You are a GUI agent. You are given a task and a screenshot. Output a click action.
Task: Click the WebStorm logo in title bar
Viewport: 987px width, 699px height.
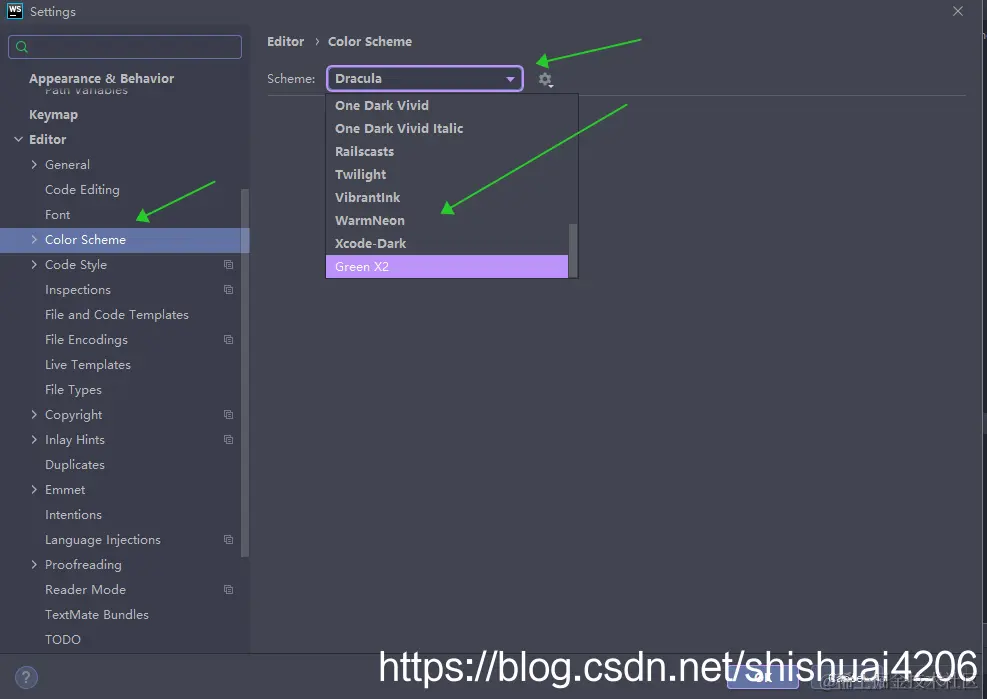[x=14, y=11]
